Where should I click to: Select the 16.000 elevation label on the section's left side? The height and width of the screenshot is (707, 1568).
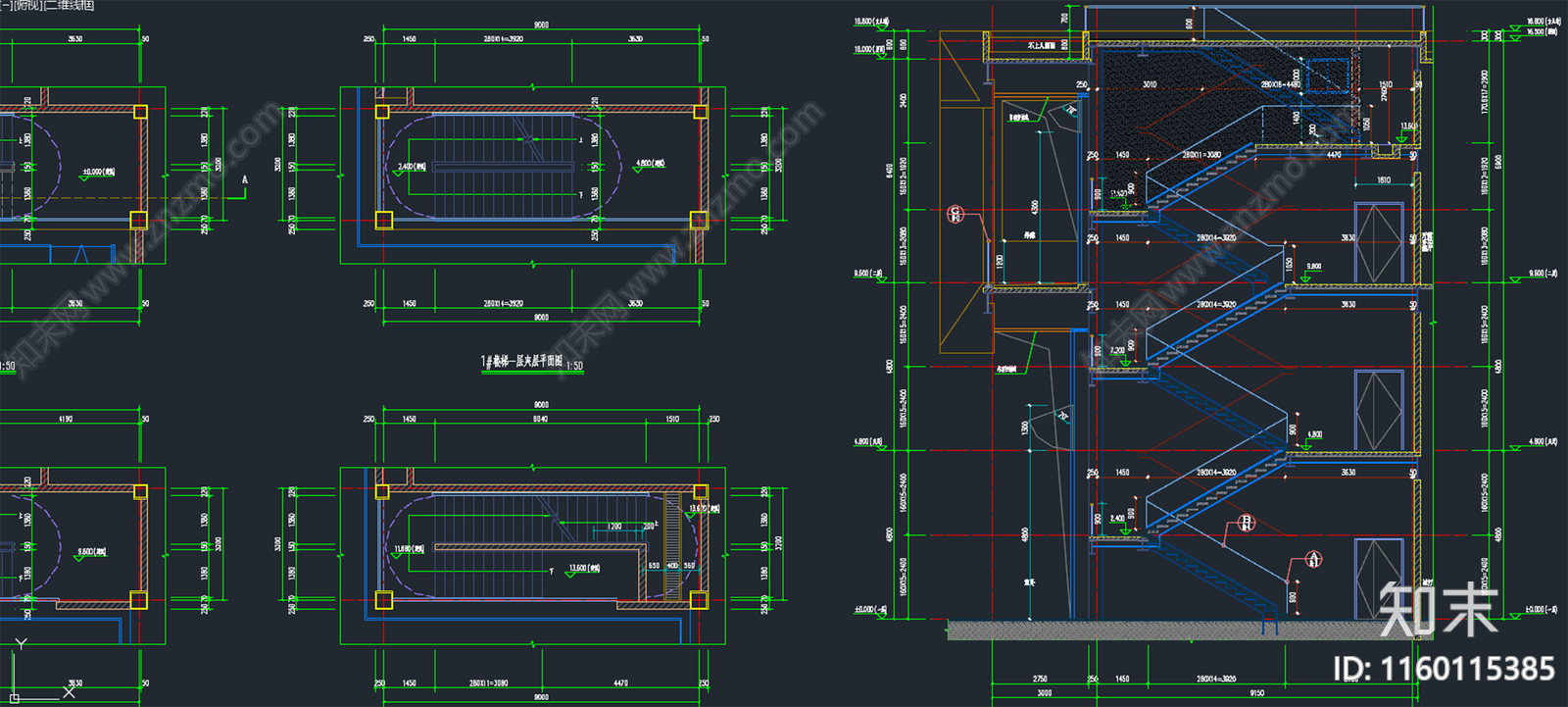(x=871, y=49)
